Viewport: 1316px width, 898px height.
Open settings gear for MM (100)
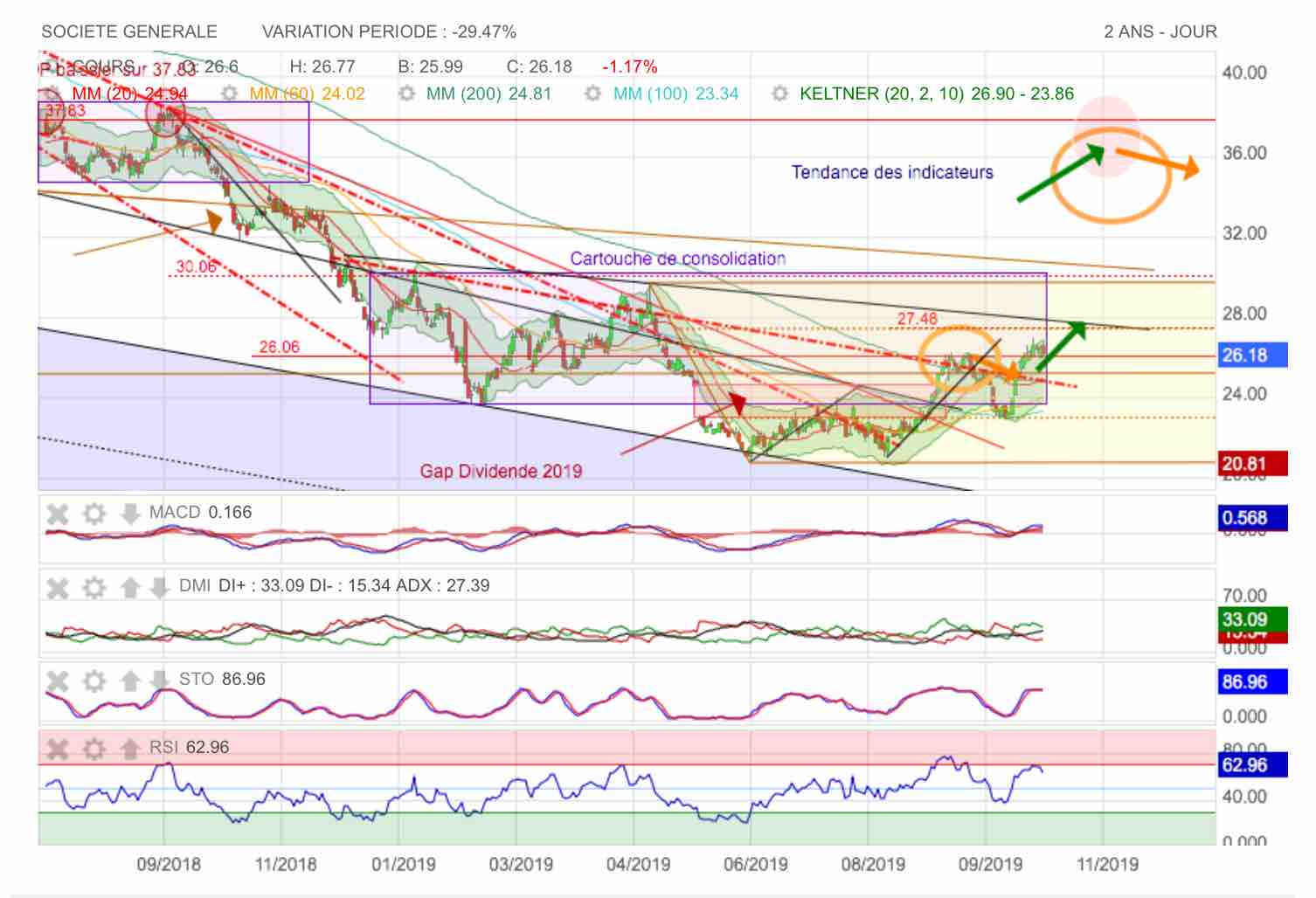(593, 93)
